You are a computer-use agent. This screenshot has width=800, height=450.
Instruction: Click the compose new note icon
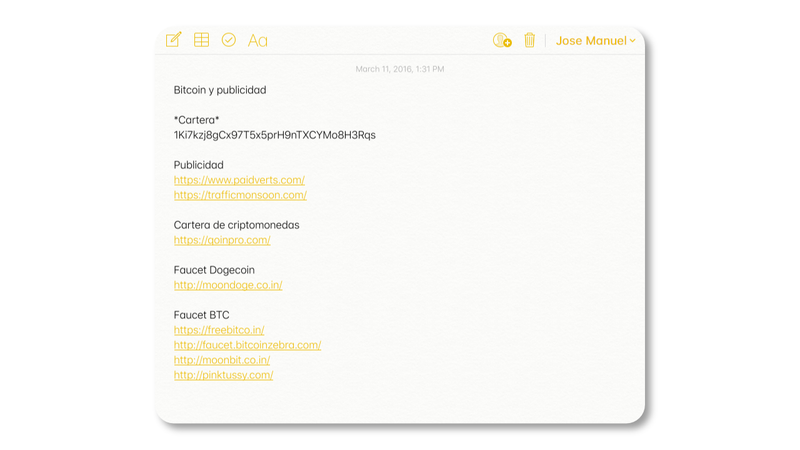coord(173,40)
